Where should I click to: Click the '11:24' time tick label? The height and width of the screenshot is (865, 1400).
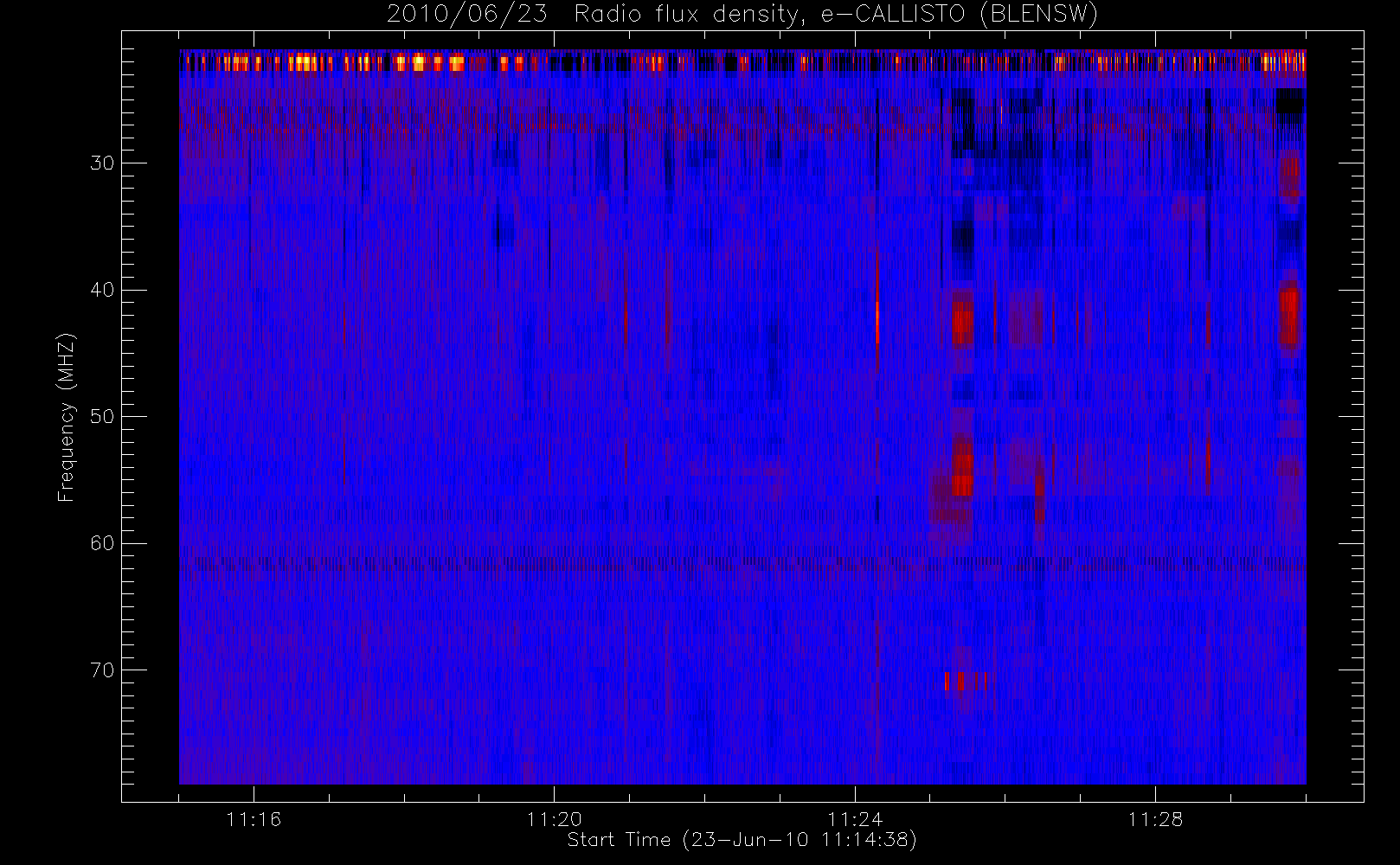(855, 819)
